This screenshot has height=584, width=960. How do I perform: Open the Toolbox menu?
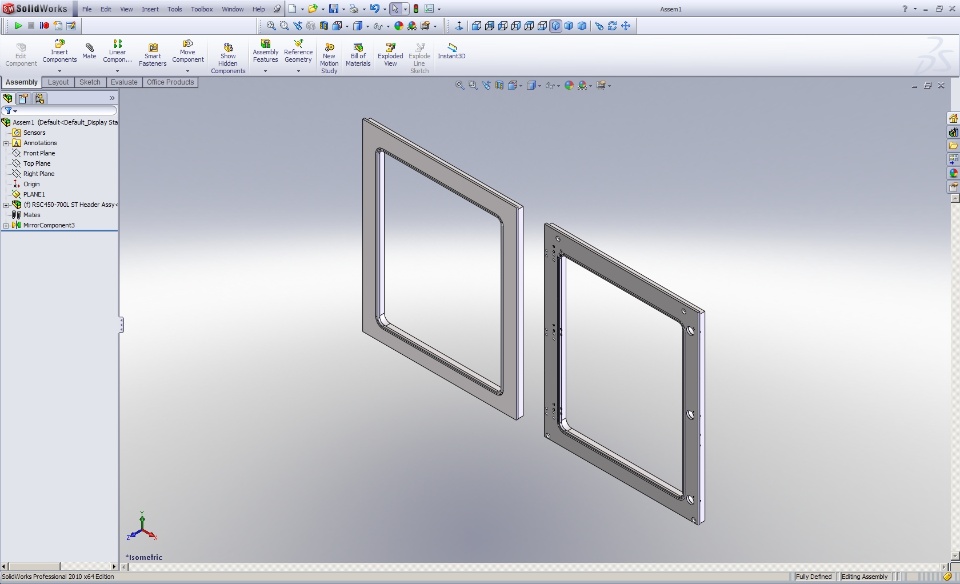pos(201,9)
